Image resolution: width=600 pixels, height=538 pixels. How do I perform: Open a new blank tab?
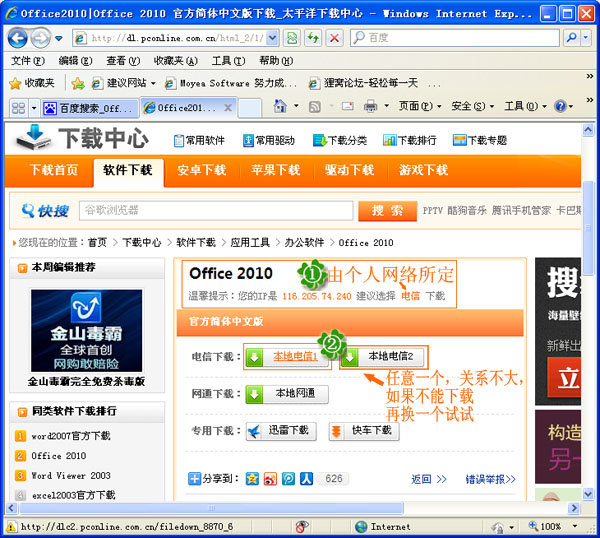[x=250, y=108]
